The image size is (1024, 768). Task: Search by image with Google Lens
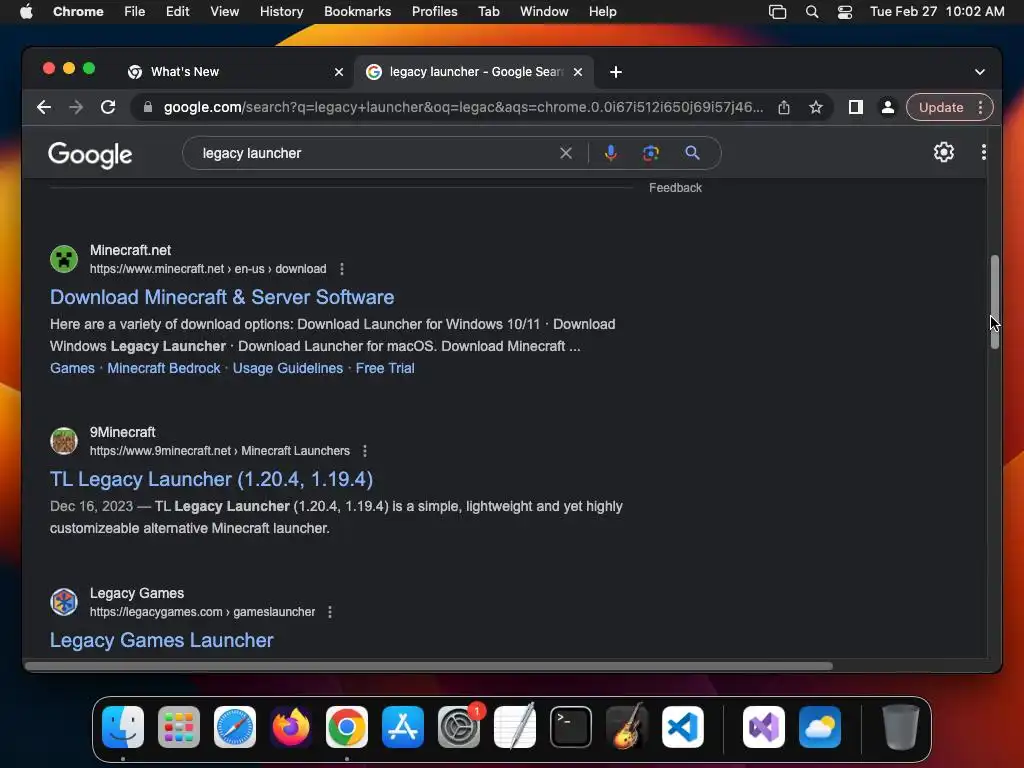click(x=650, y=153)
